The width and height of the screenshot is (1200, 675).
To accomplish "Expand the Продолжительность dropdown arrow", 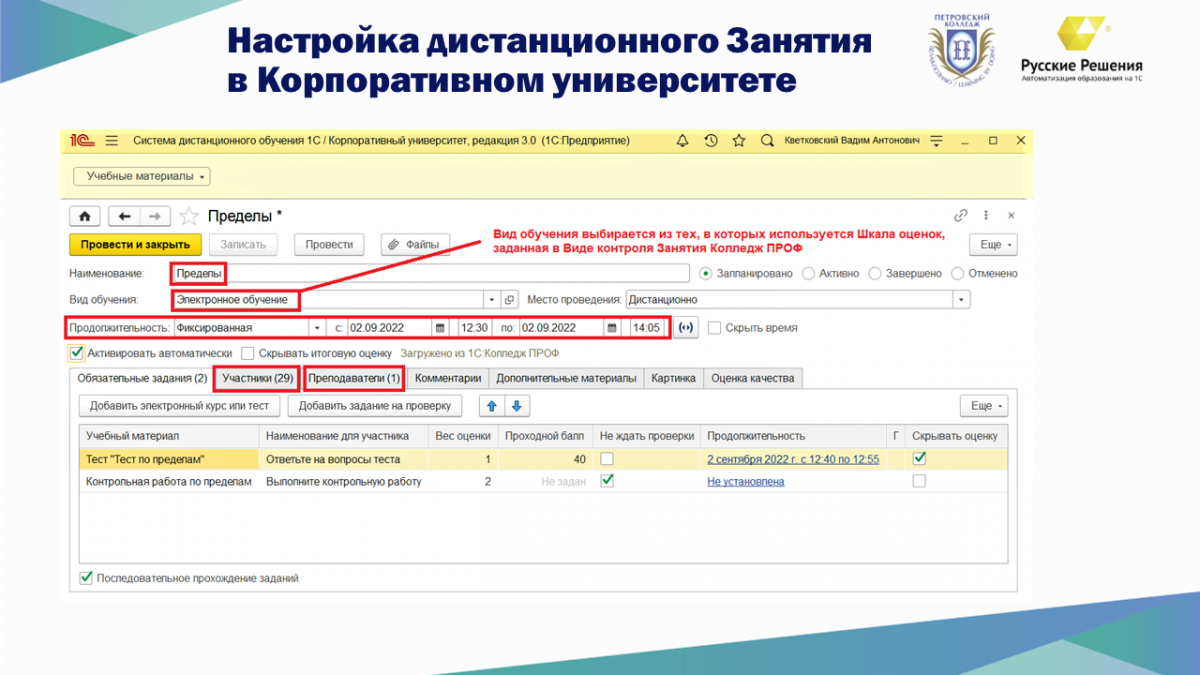I will click(318, 327).
